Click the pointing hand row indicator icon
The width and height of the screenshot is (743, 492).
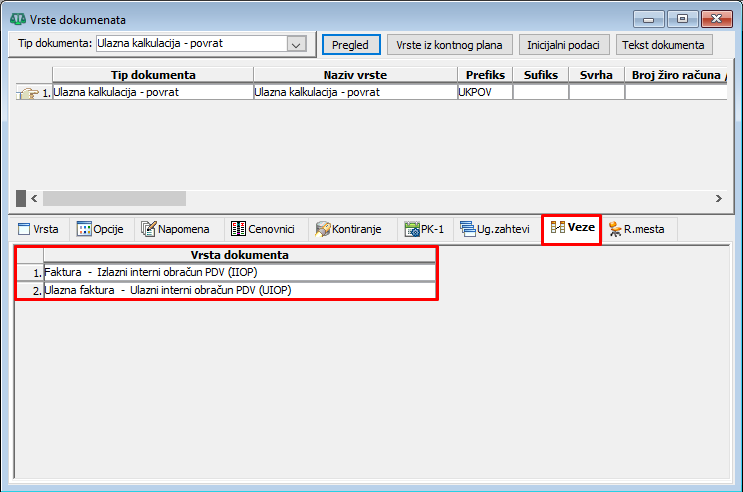tap(27, 92)
